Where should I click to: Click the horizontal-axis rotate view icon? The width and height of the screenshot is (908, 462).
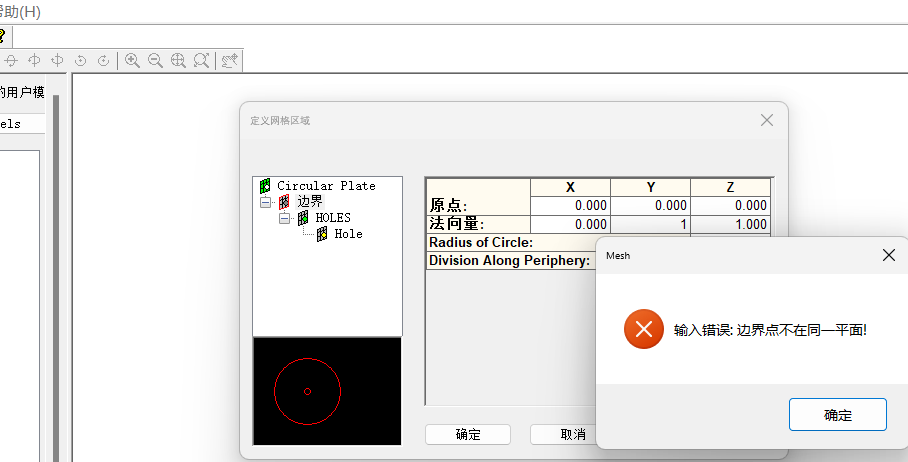[11, 60]
